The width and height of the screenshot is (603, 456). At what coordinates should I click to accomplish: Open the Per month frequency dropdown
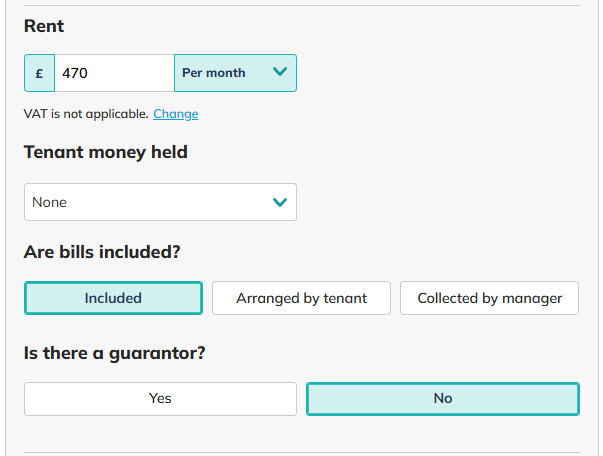[x=235, y=73]
